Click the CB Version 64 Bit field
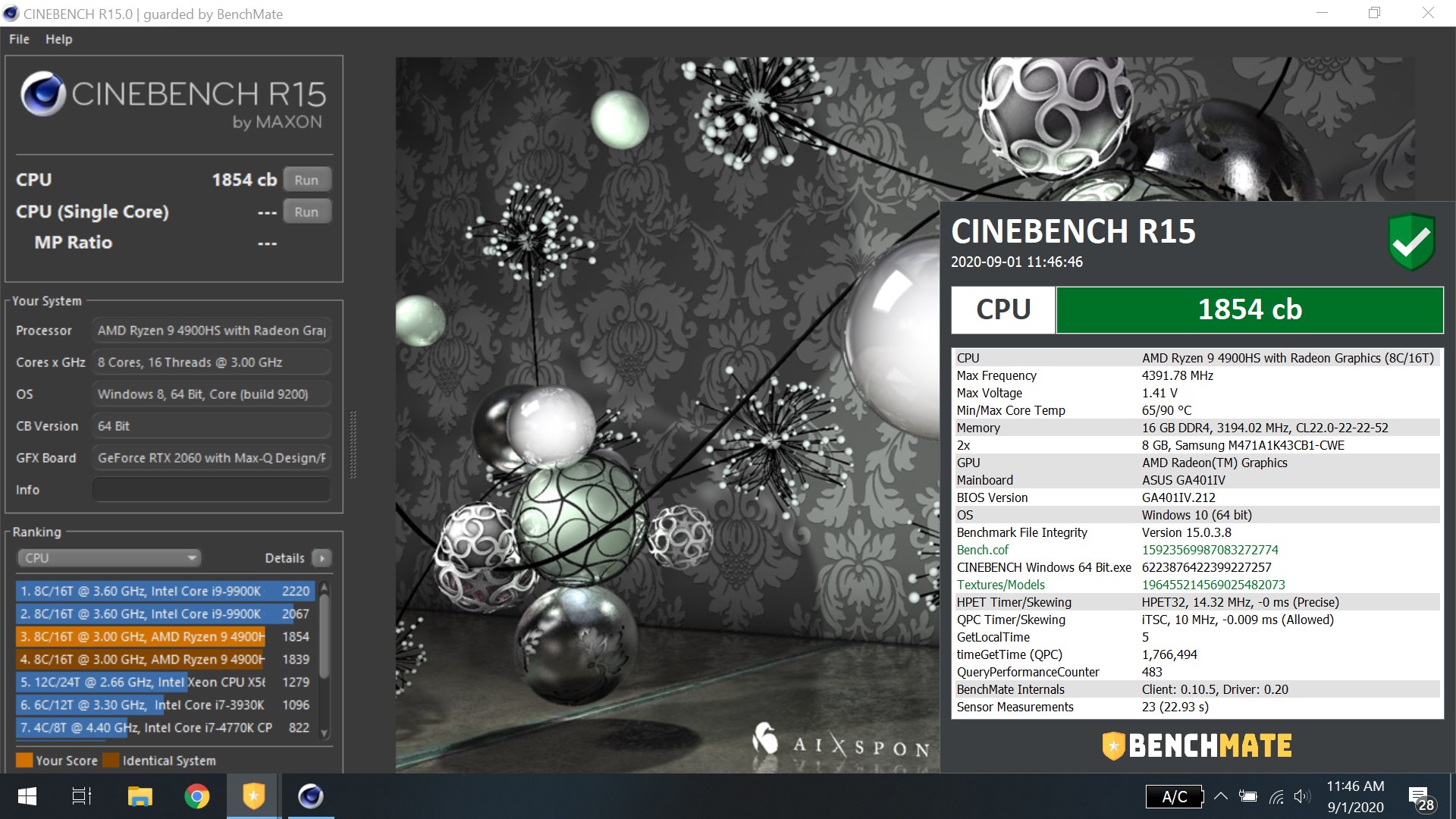Image resolution: width=1456 pixels, height=819 pixels. [x=212, y=426]
